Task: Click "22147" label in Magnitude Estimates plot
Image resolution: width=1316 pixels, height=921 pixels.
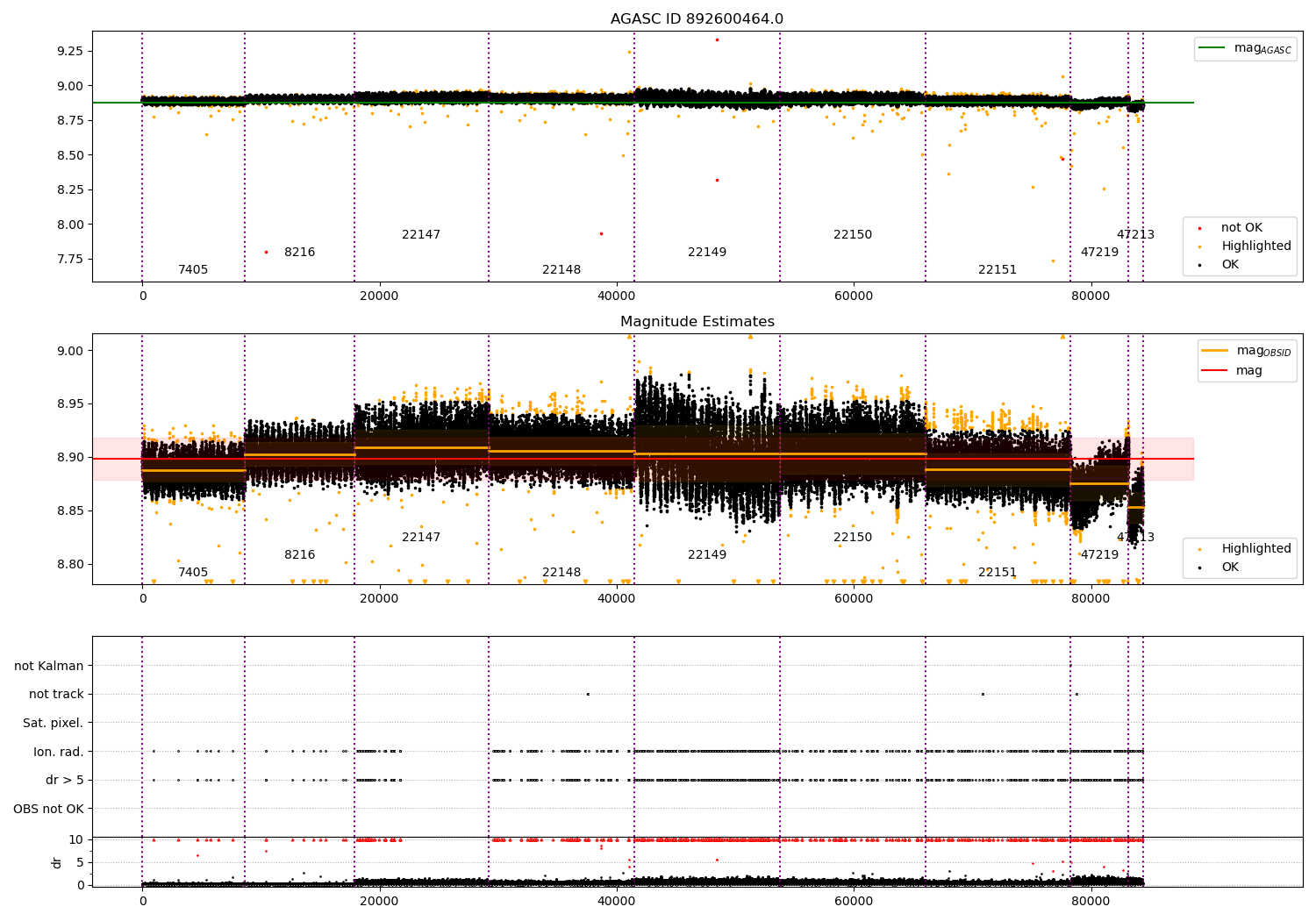Action: pyautogui.click(x=421, y=538)
